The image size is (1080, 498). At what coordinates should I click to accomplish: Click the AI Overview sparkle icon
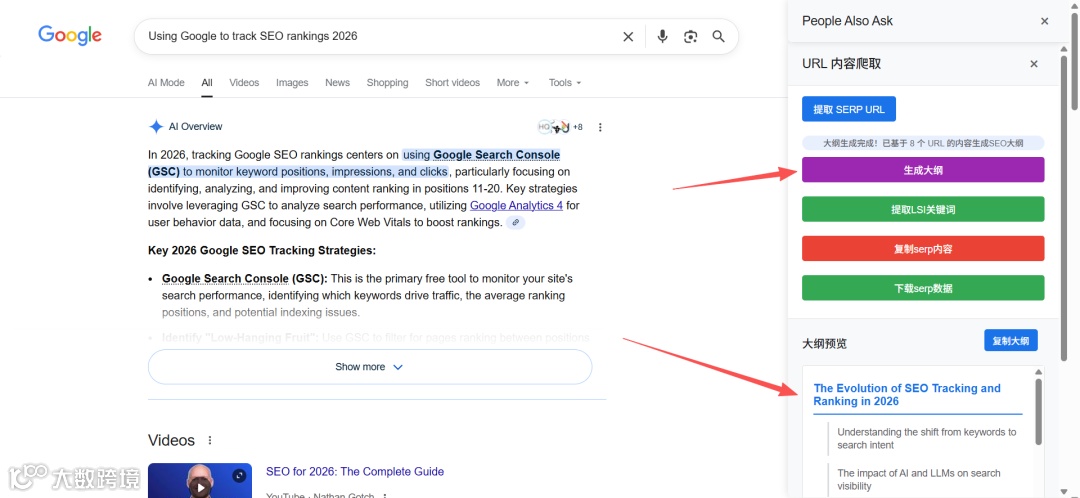point(156,127)
